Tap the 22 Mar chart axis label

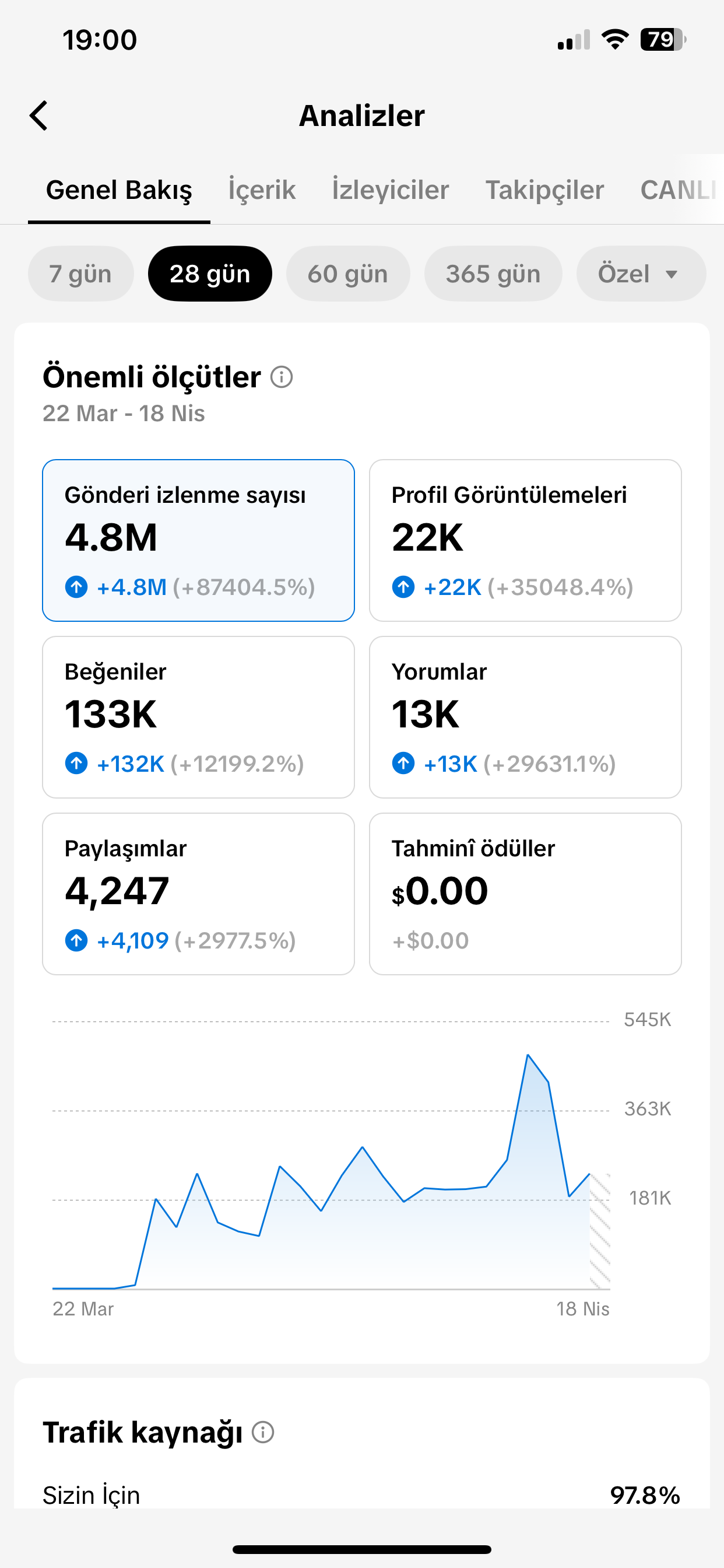[x=83, y=1308]
